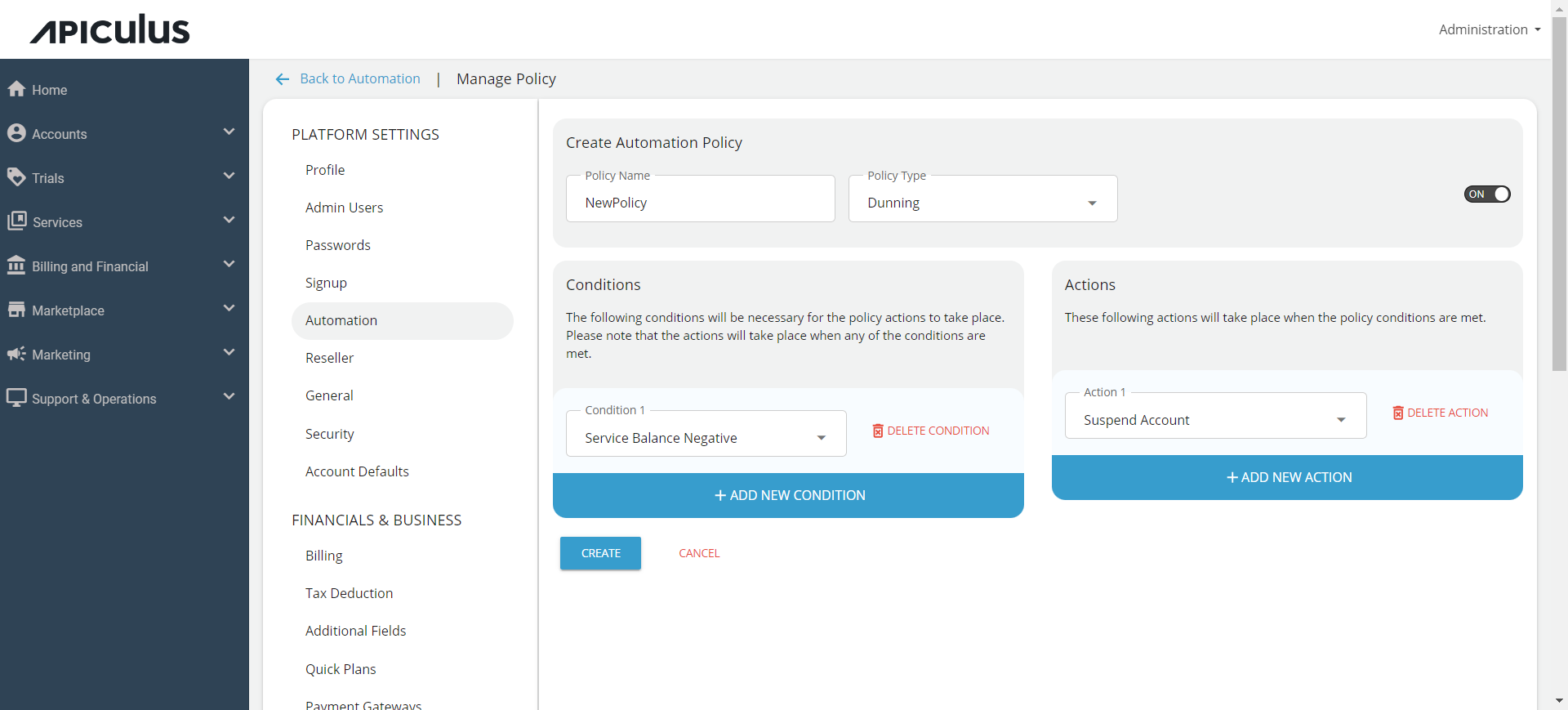Click the Support & Operations monitor icon

coord(16,398)
